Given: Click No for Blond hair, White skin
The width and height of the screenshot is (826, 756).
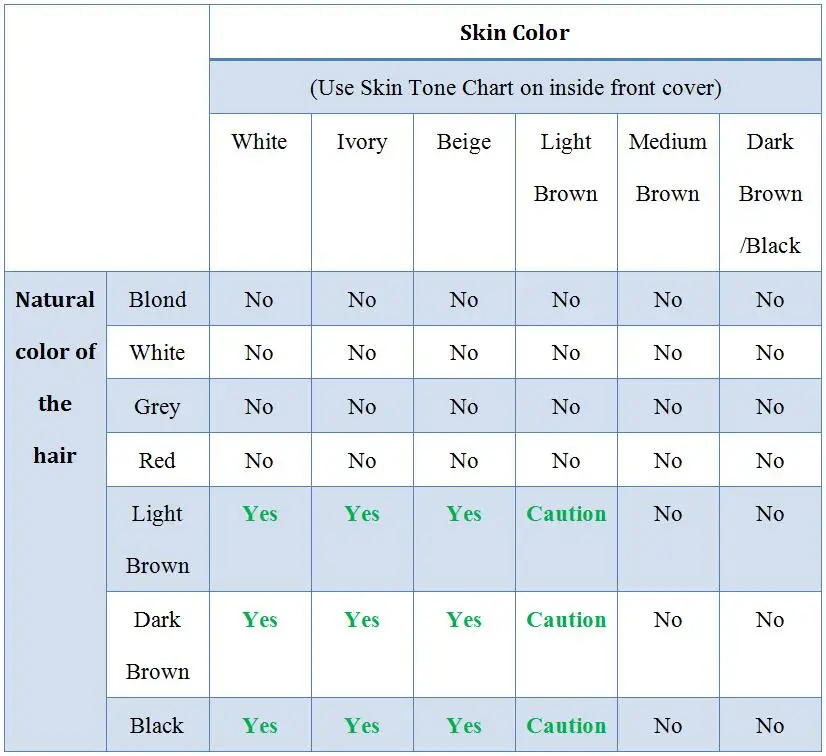Looking at the screenshot, I should coord(259,300).
